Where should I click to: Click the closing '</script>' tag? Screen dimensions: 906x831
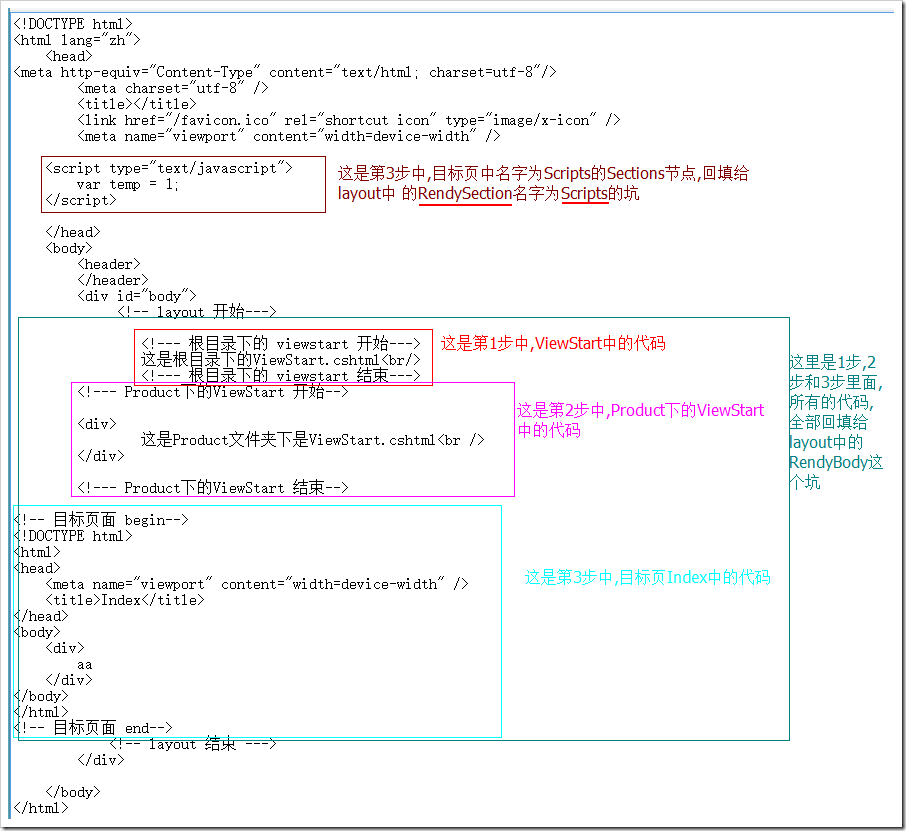81,200
